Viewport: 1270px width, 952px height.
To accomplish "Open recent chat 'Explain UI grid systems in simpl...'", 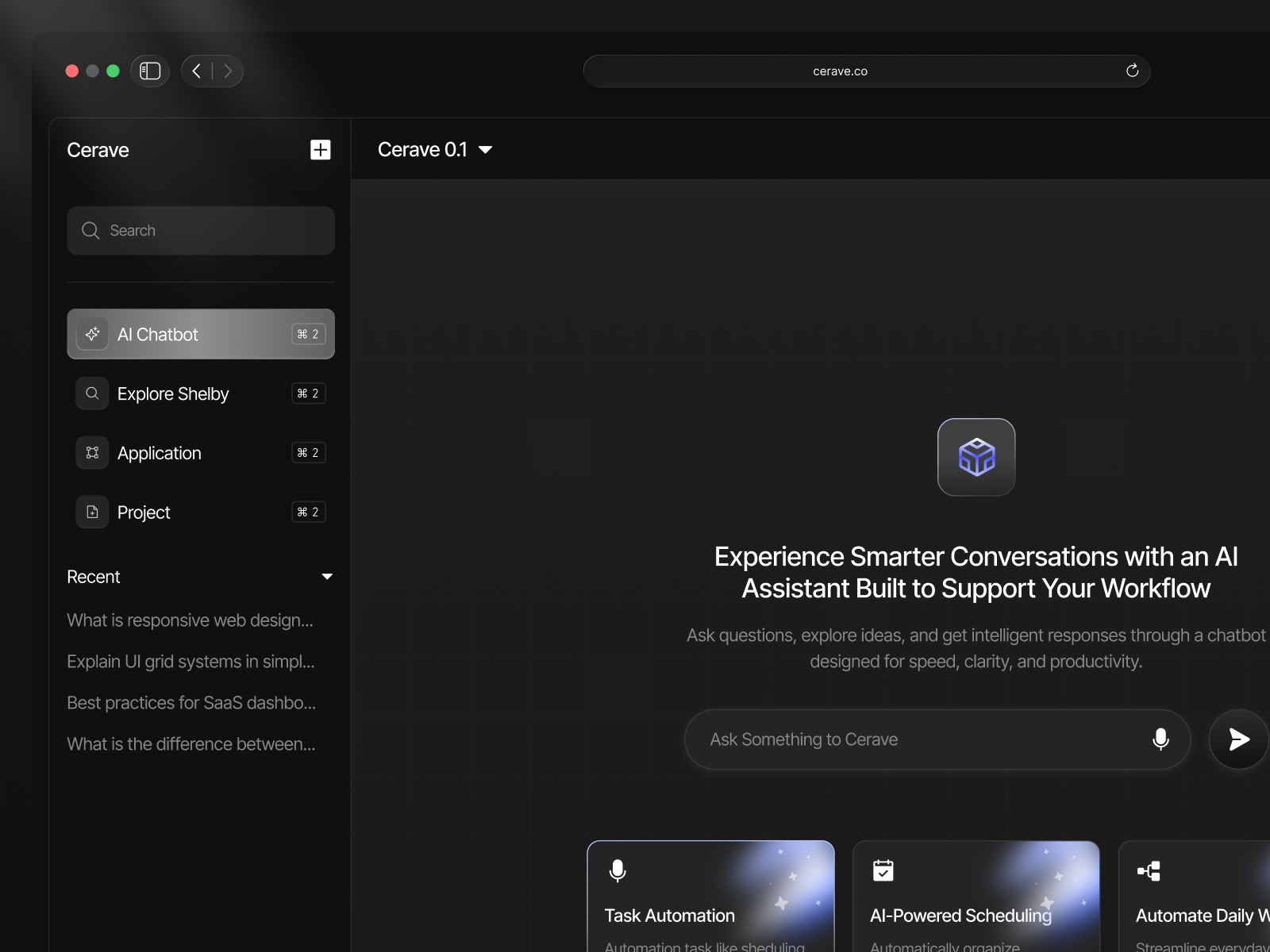I will coord(191,662).
